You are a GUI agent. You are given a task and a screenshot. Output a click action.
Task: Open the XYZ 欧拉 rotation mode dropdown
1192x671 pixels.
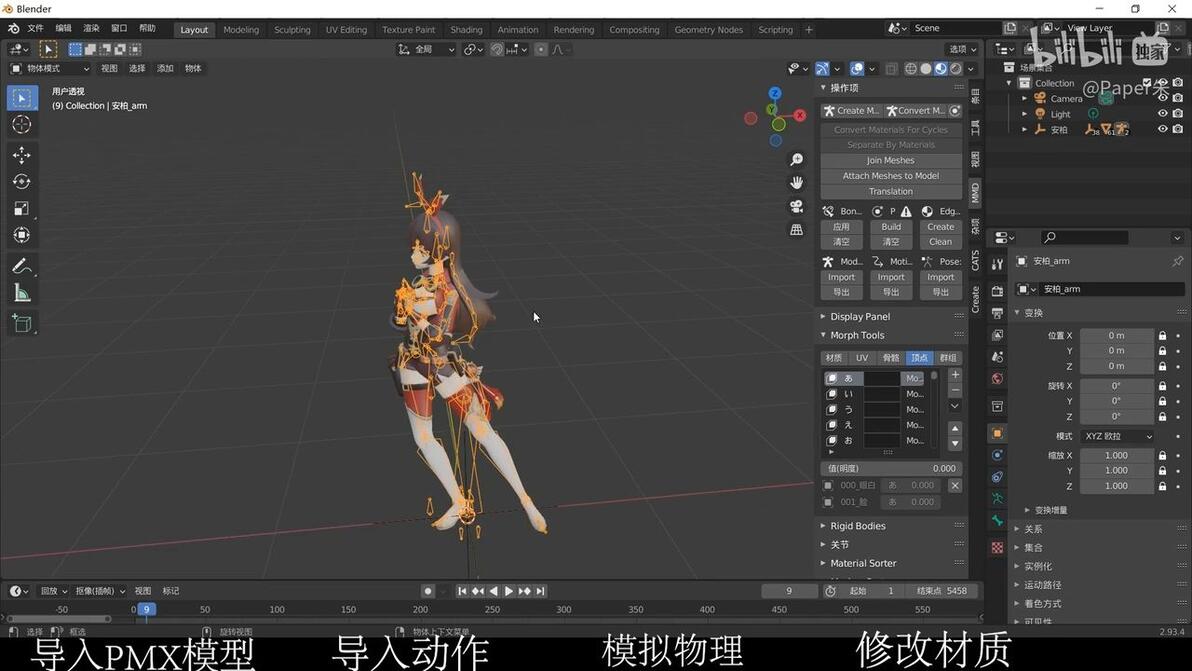(x=1117, y=436)
